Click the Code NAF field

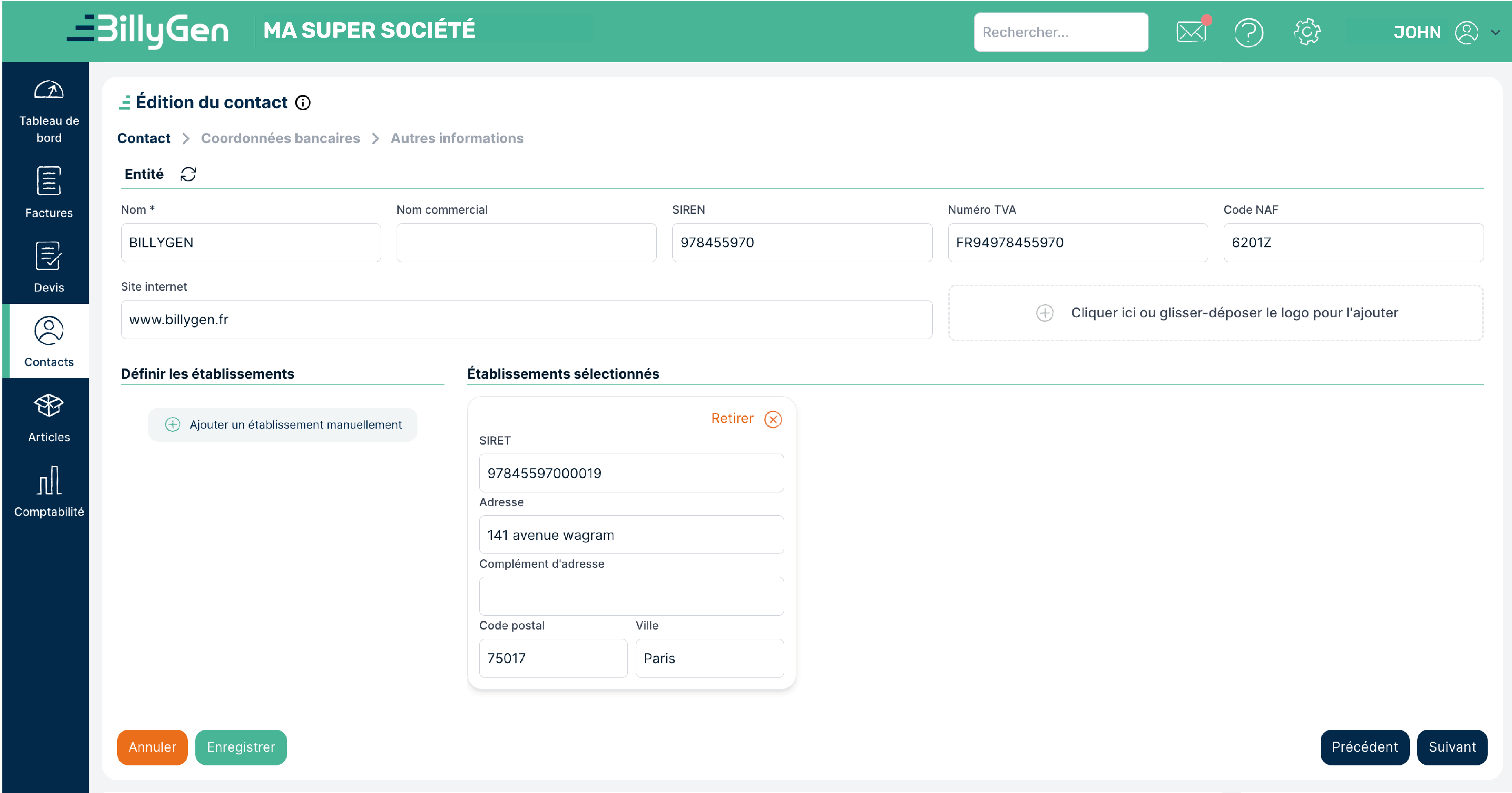tap(1353, 242)
